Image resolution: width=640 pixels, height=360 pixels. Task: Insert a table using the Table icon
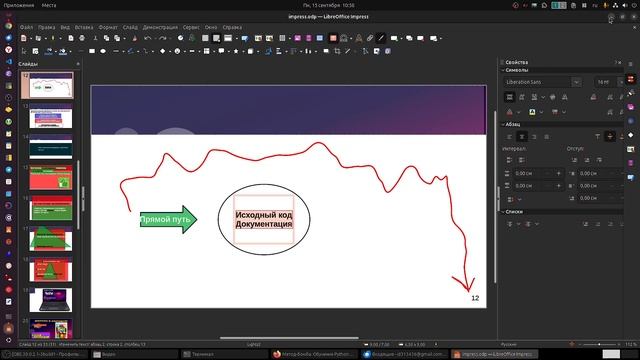(x=282, y=38)
